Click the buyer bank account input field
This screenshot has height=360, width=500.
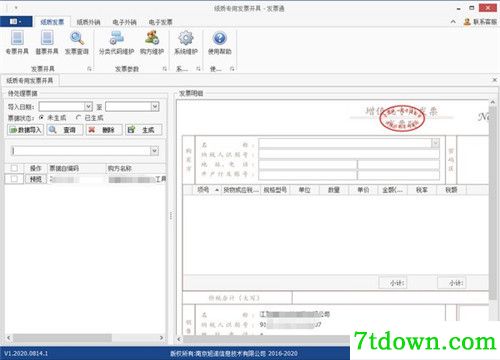coord(308,174)
